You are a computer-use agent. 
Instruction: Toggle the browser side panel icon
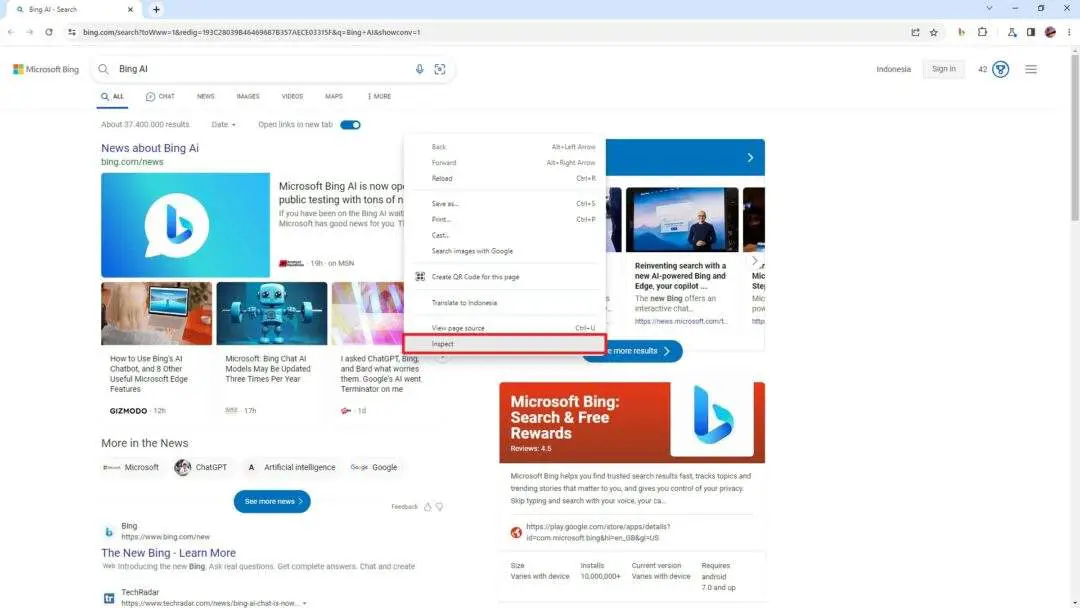[x=1030, y=32]
